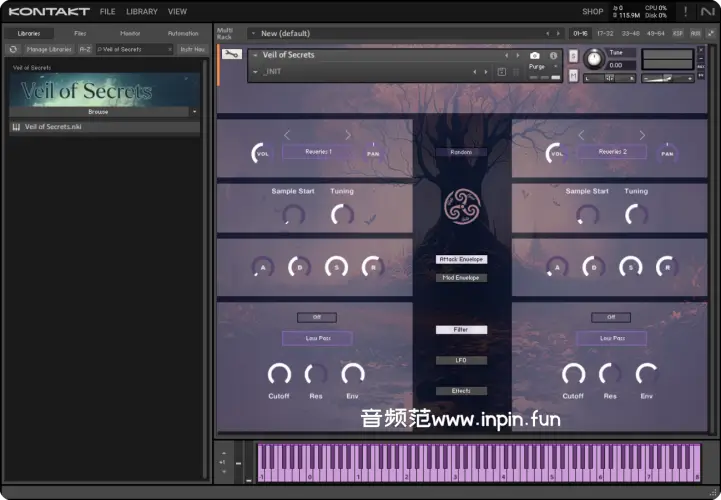Click the refresh libraries icon

[x=13, y=49]
